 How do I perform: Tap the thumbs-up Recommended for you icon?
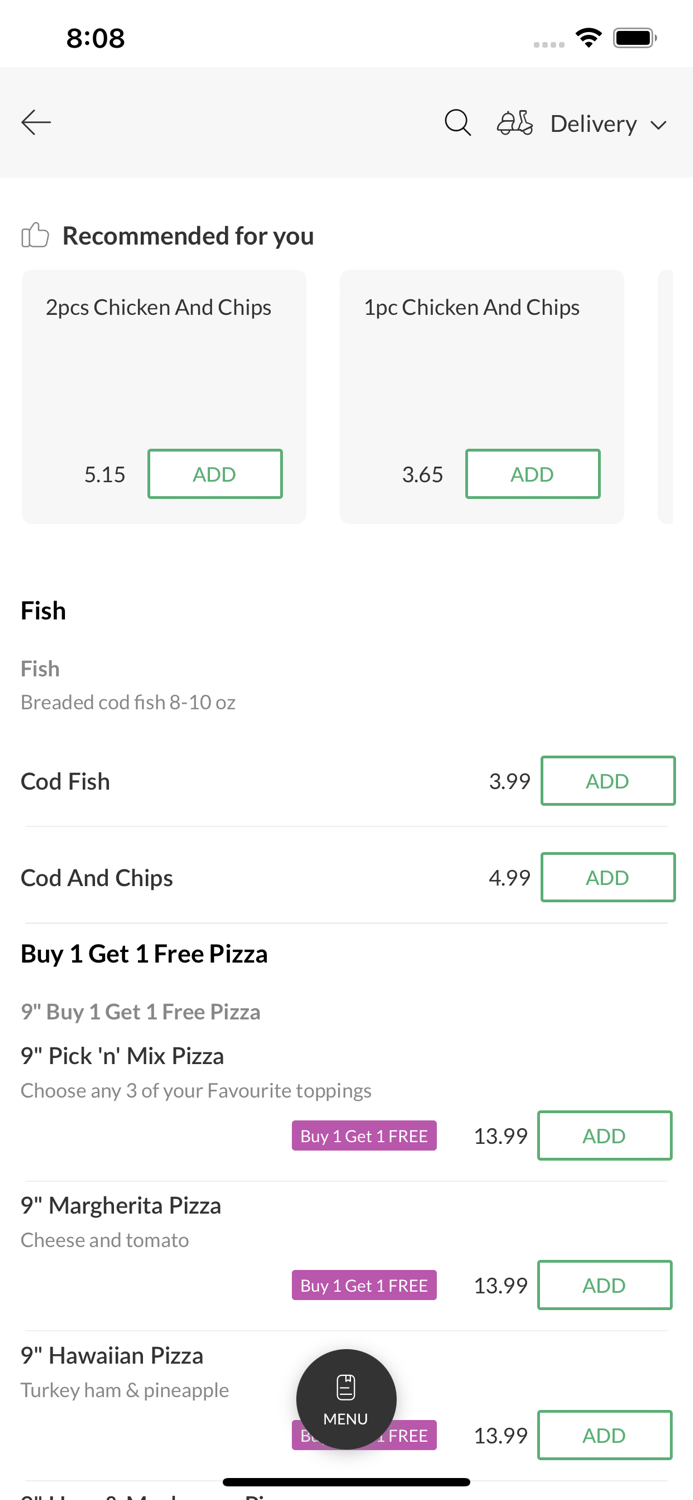[34, 234]
